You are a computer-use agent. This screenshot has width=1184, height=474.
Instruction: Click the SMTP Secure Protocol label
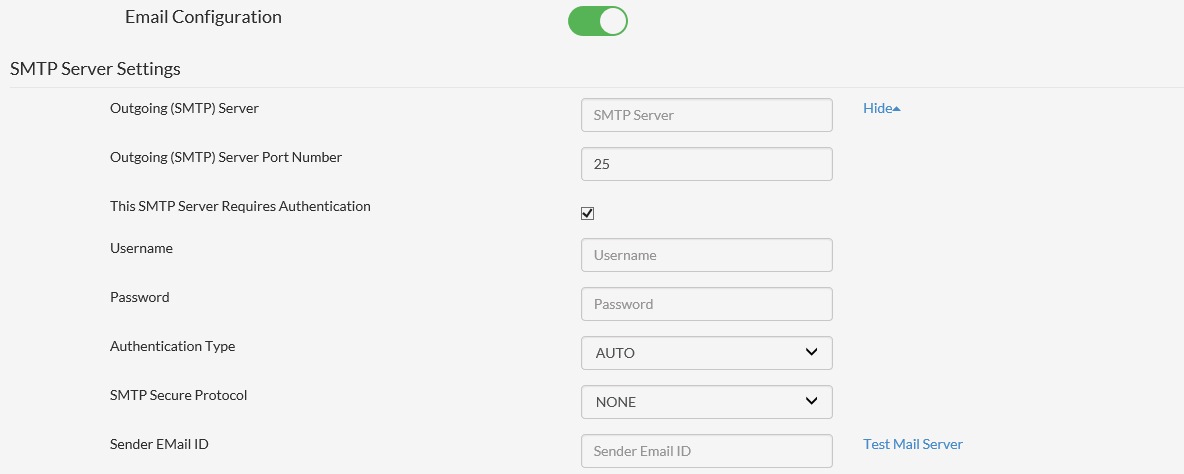point(178,395)
